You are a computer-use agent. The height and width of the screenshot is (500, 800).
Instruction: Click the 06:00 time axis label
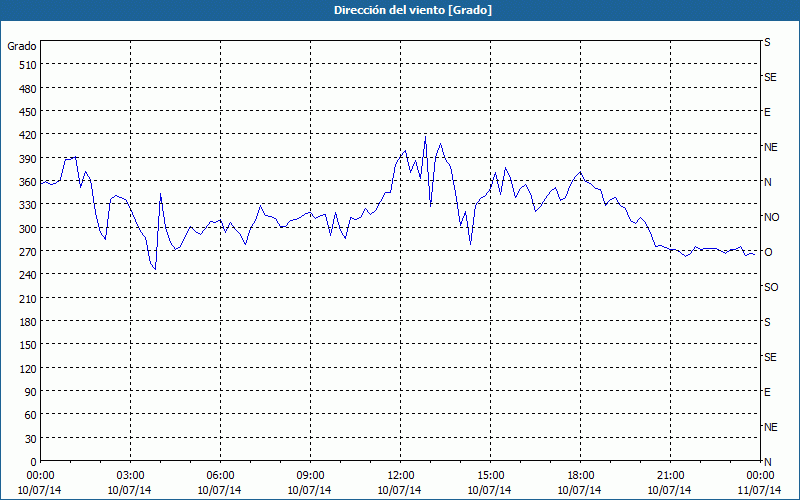click(x=220, y=476)
